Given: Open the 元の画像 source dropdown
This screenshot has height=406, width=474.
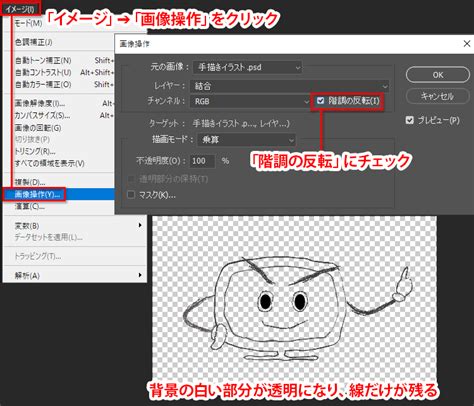Looking at the screenshot, I should point(248,67).
